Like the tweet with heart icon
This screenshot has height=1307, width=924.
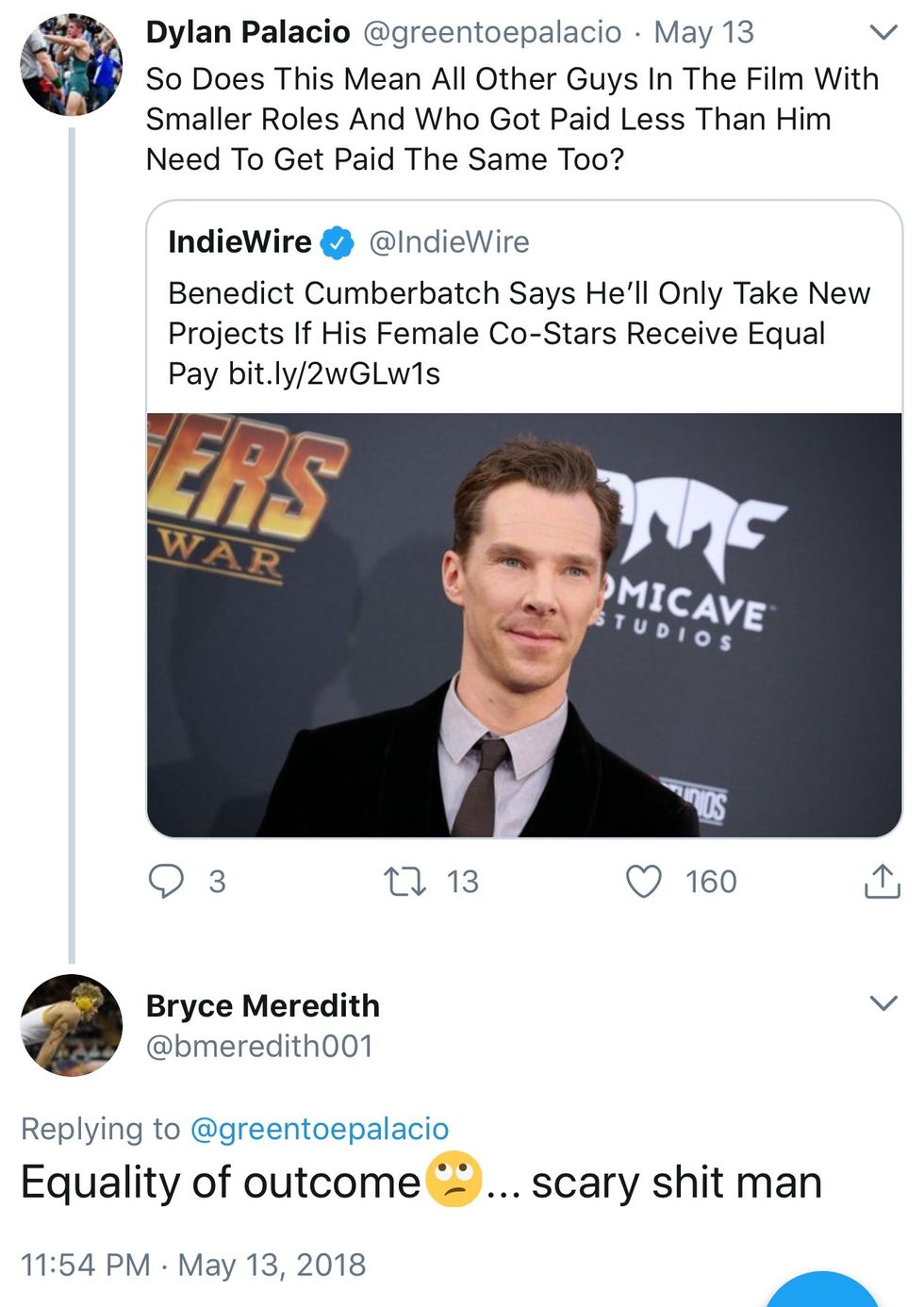pyautogui.click(x=644, y=882)
